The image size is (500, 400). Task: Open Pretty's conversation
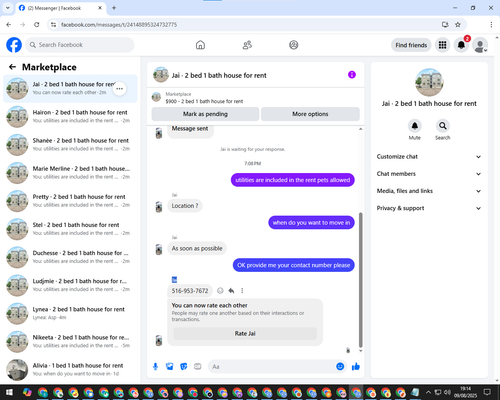(70, 201)
